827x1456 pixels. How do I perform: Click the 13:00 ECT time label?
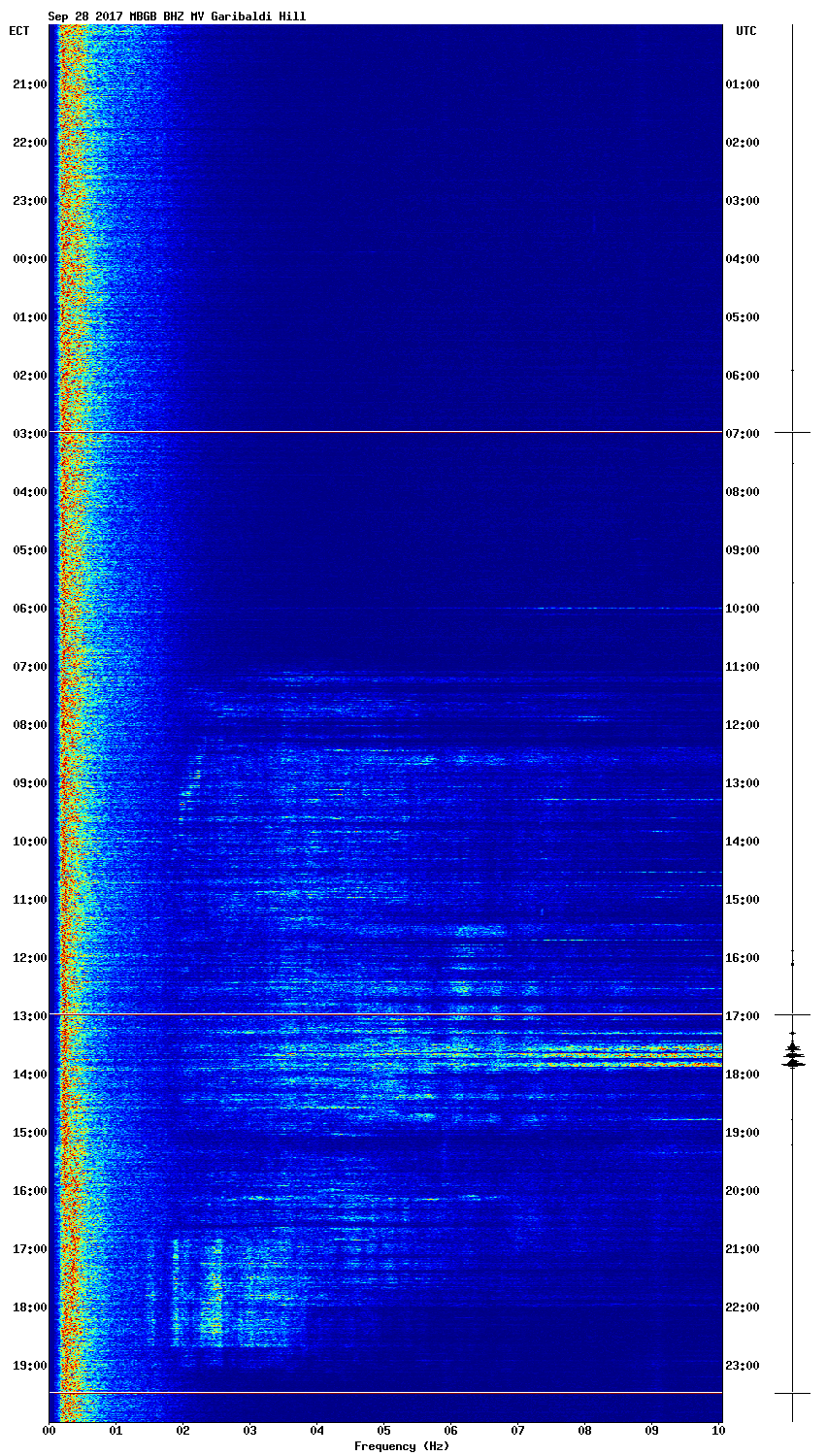tap(30, 1016)
